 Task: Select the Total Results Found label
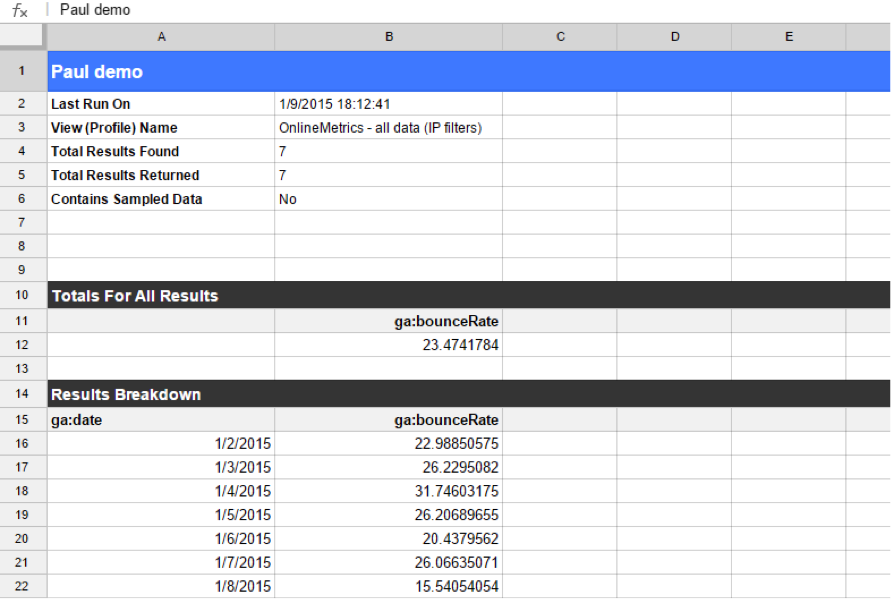tap(161, 152)
